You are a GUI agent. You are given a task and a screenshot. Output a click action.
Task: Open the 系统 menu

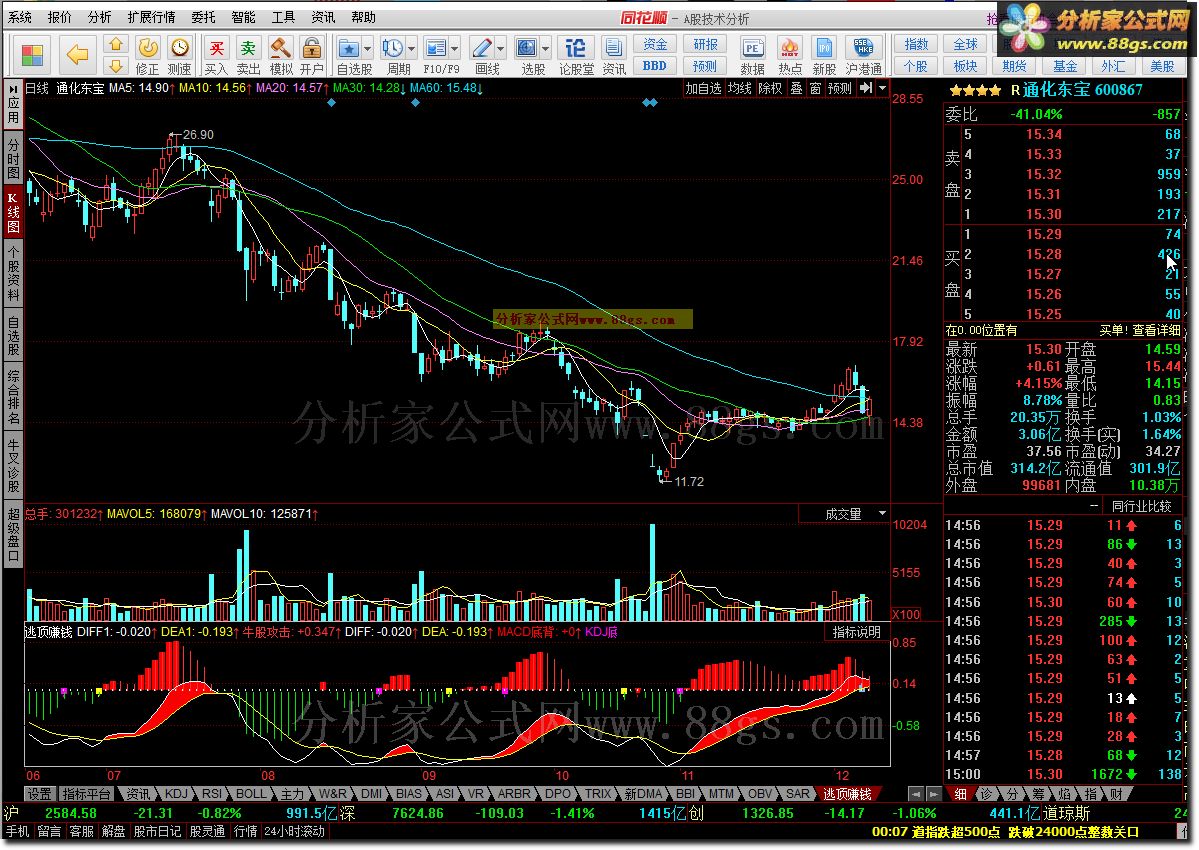21,17
